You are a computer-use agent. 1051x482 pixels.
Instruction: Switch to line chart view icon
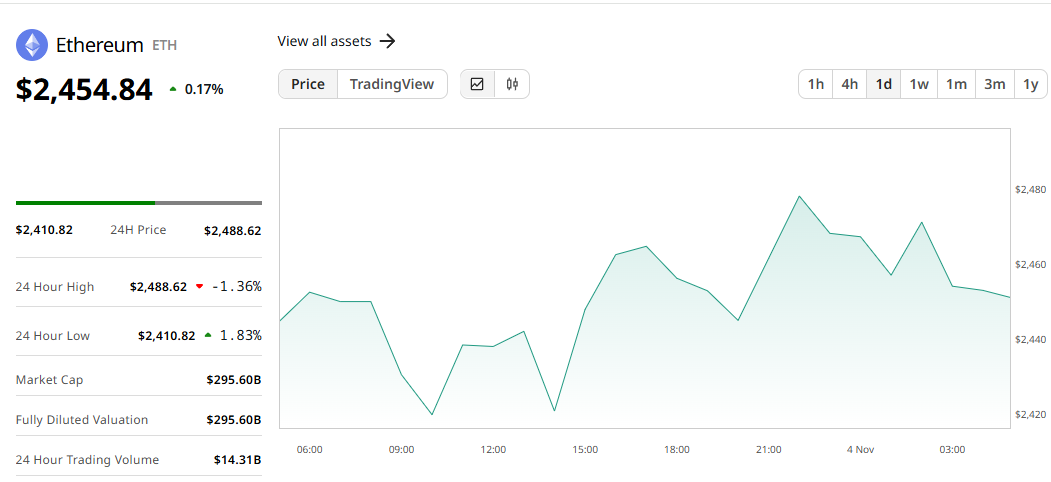tap(477, 84)
